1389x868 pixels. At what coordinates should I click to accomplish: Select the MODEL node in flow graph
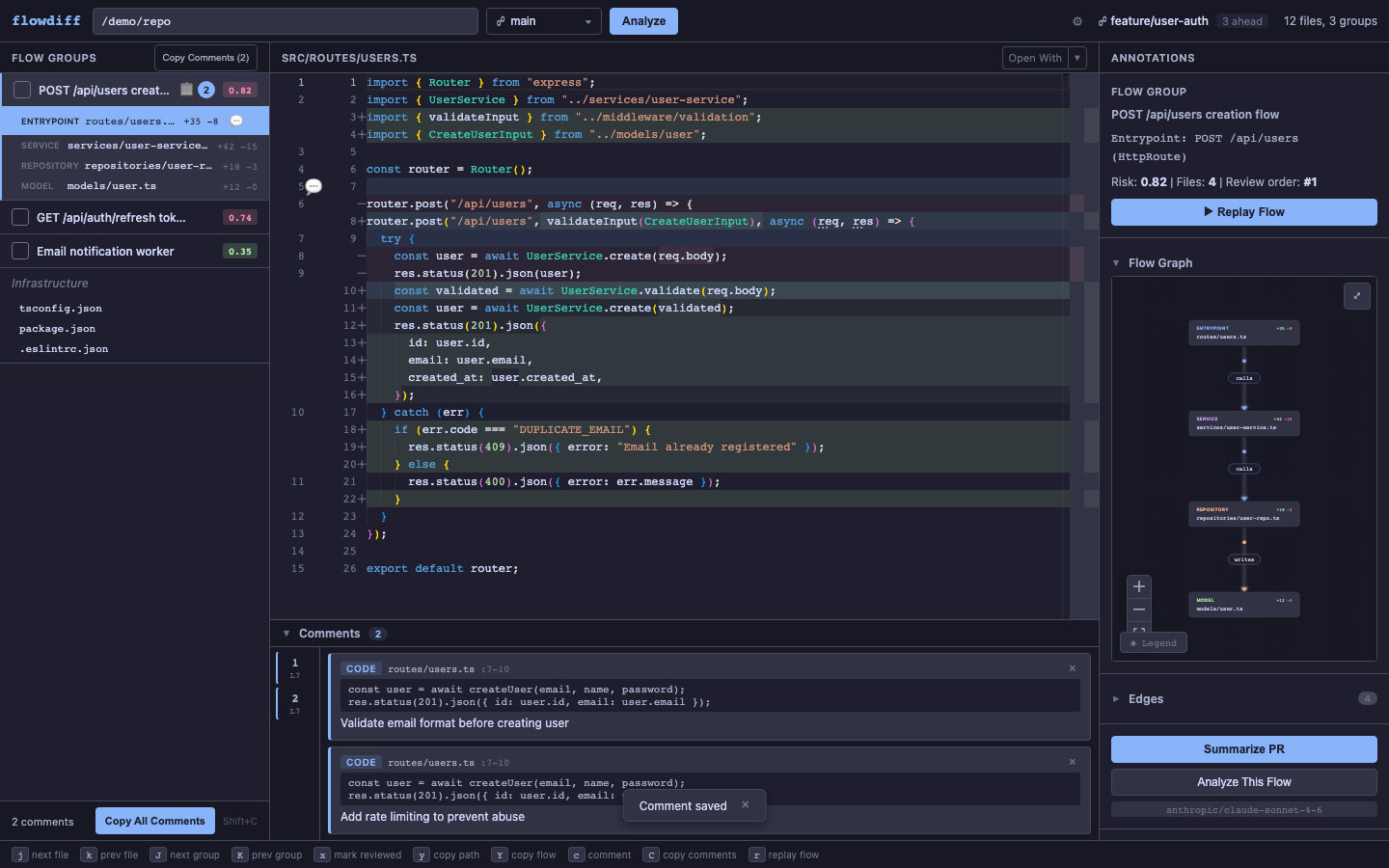[1244, 605]
